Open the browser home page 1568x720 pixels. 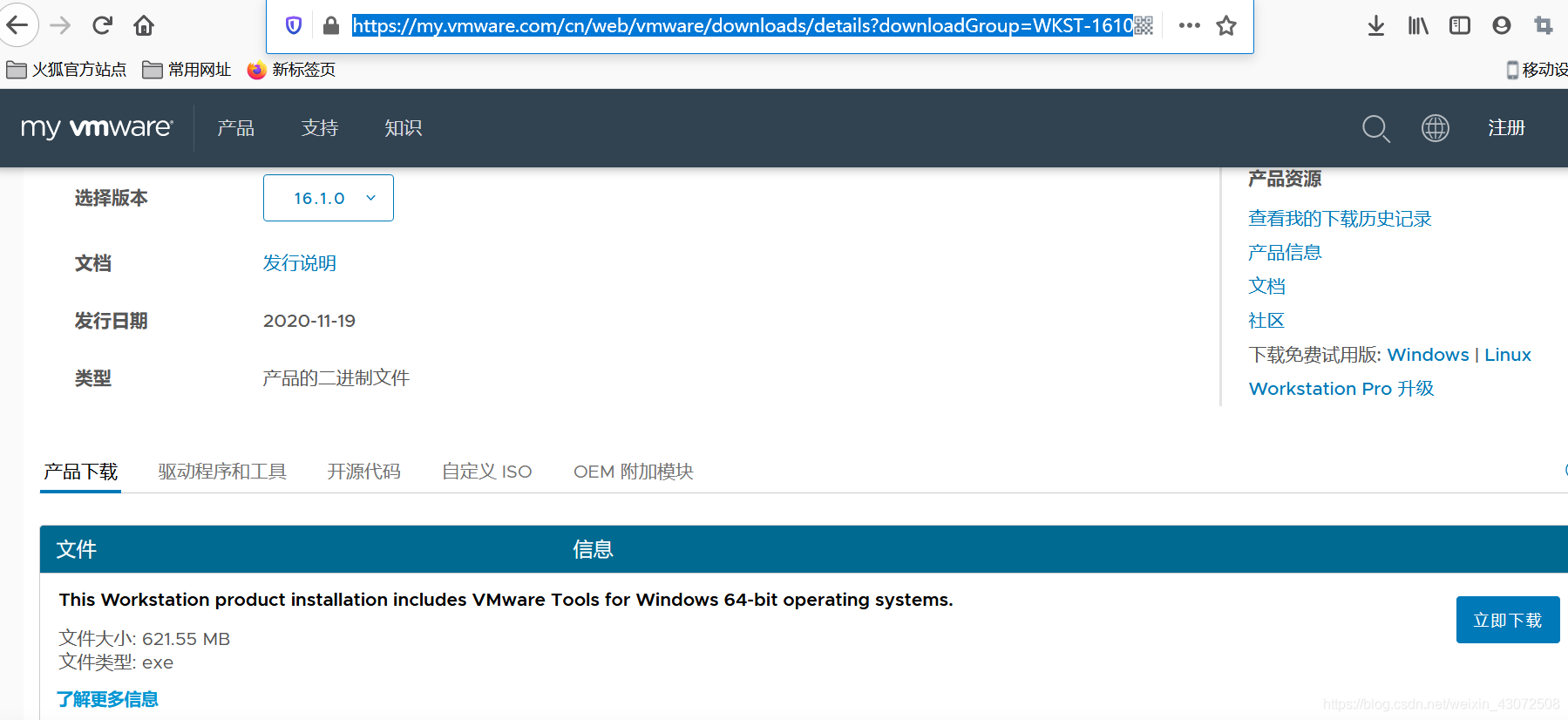pyautogui.click(x=144, y=25)
